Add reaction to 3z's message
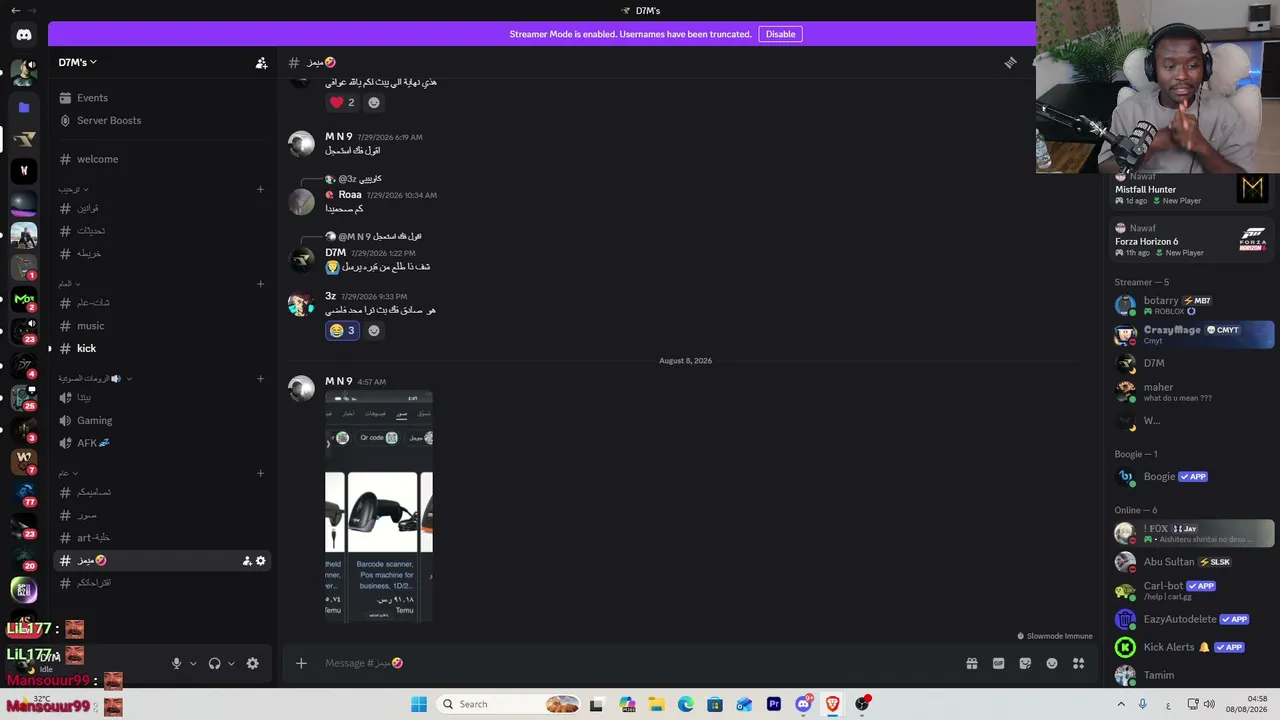The height and width of the screenshot is (720, 1280). 374,331
